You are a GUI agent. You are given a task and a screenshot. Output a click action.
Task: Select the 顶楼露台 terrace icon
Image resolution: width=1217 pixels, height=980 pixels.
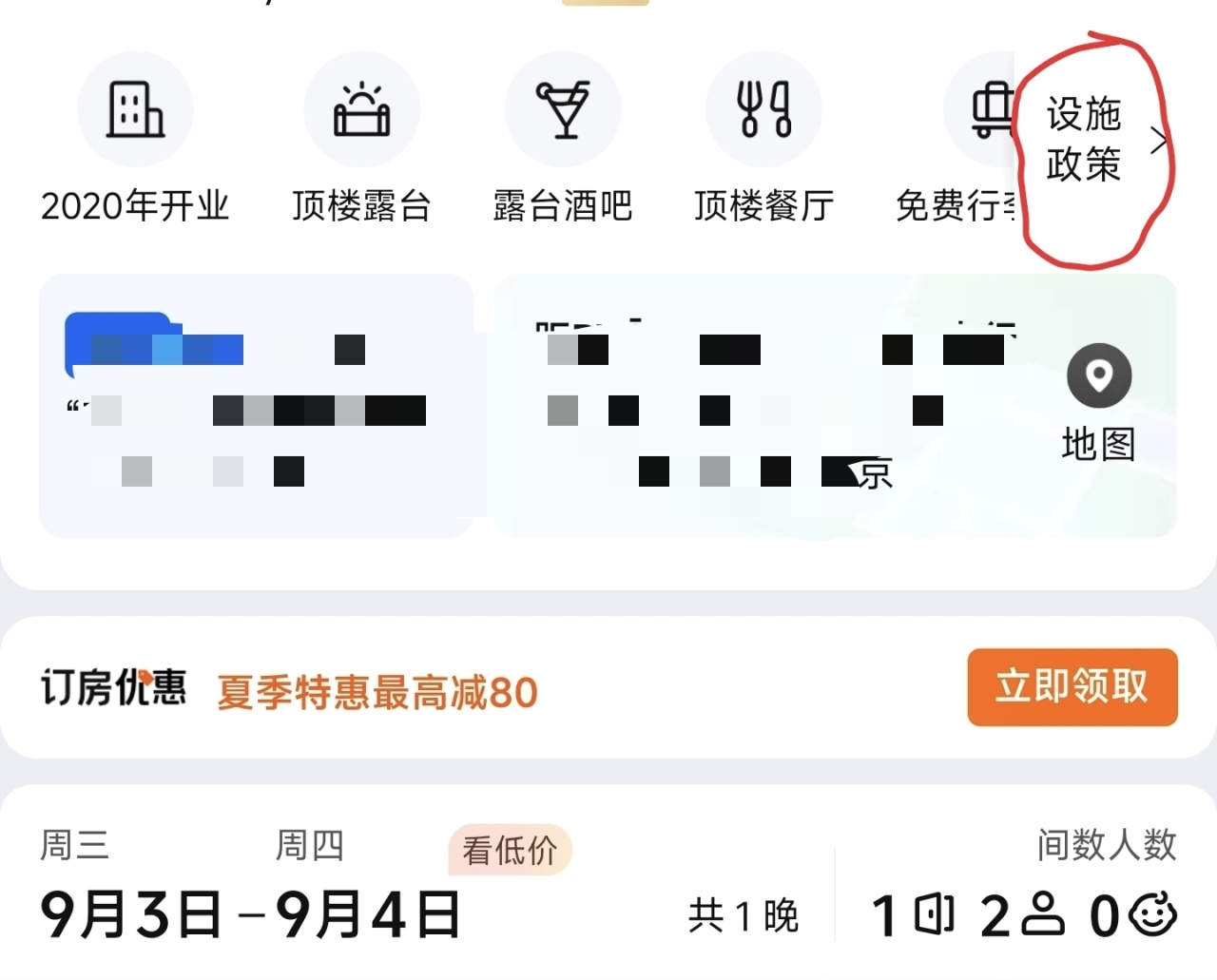click(x=361, y=109)
